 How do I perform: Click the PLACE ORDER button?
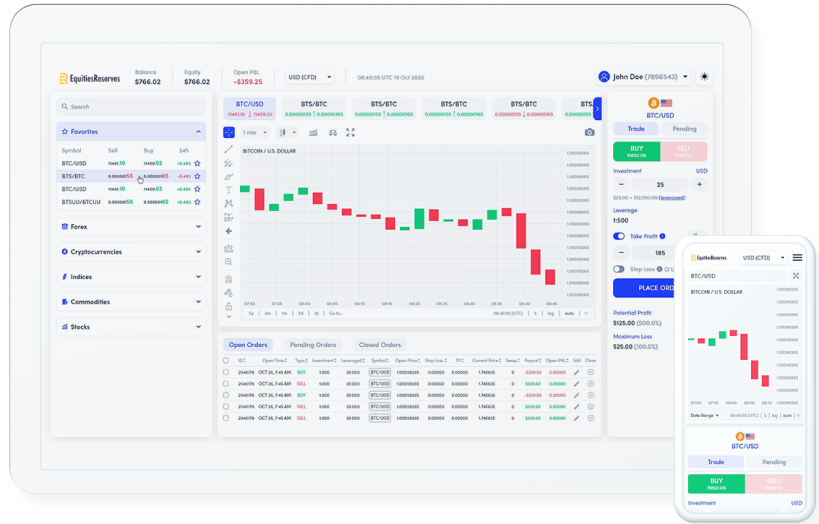[x=644, y=288]
